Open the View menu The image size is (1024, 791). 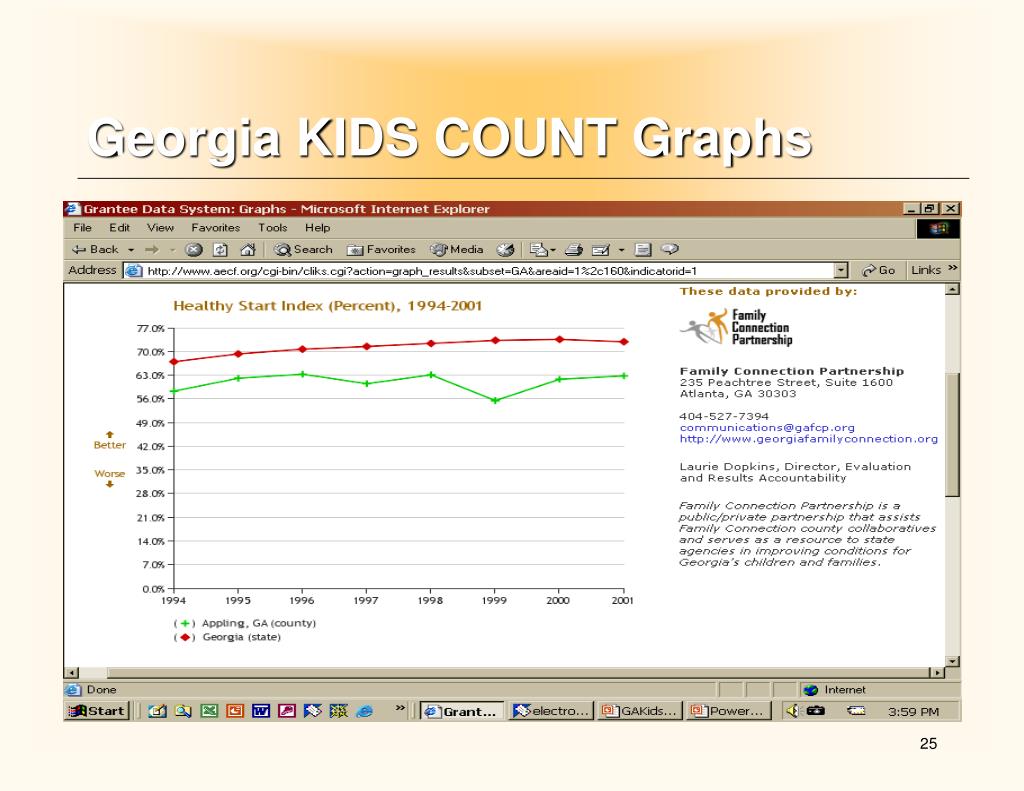tap(160, 227)
